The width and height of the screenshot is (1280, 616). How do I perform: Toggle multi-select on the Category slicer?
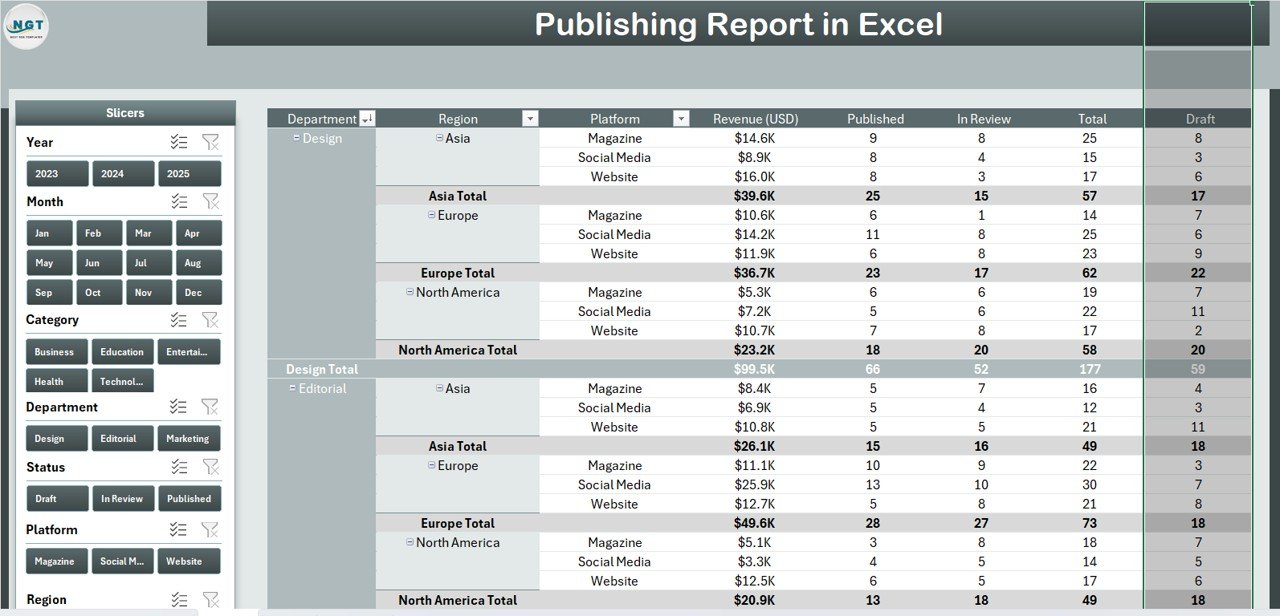179,319
